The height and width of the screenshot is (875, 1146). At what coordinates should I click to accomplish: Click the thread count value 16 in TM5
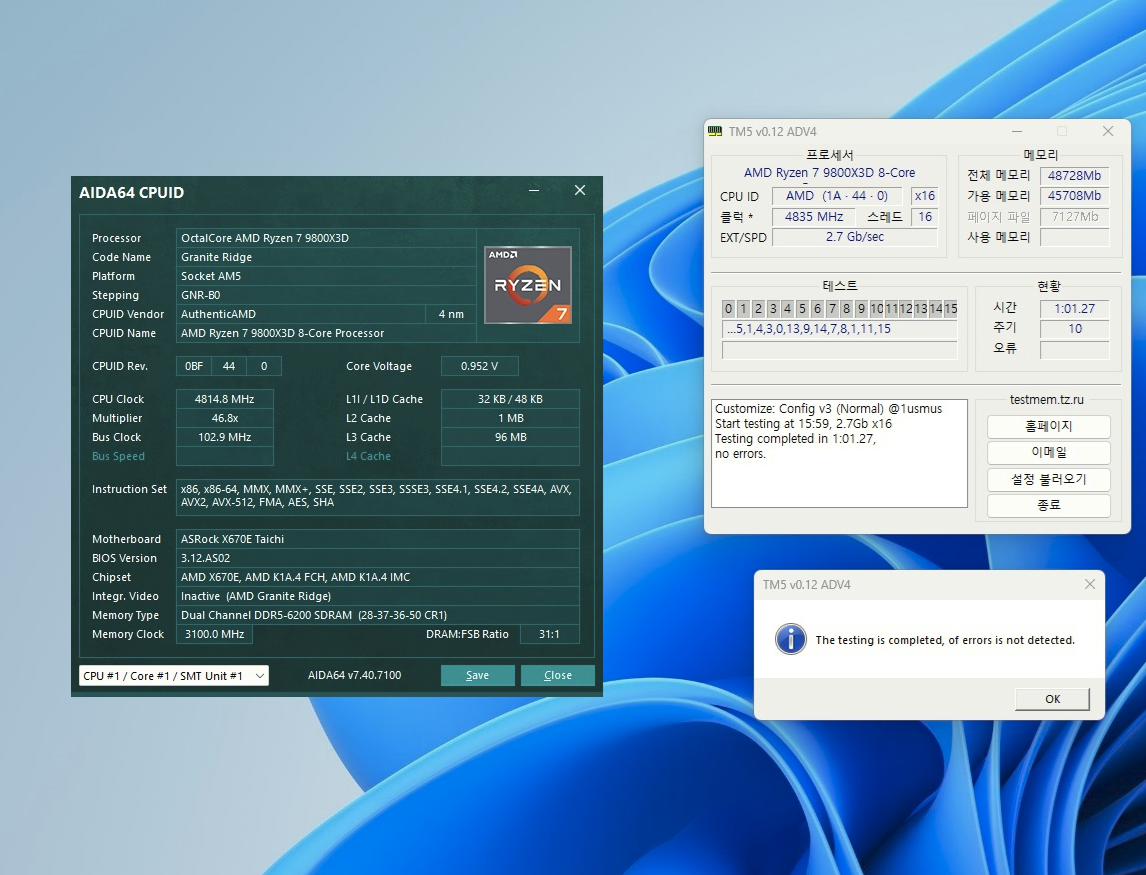click(925, 216)
